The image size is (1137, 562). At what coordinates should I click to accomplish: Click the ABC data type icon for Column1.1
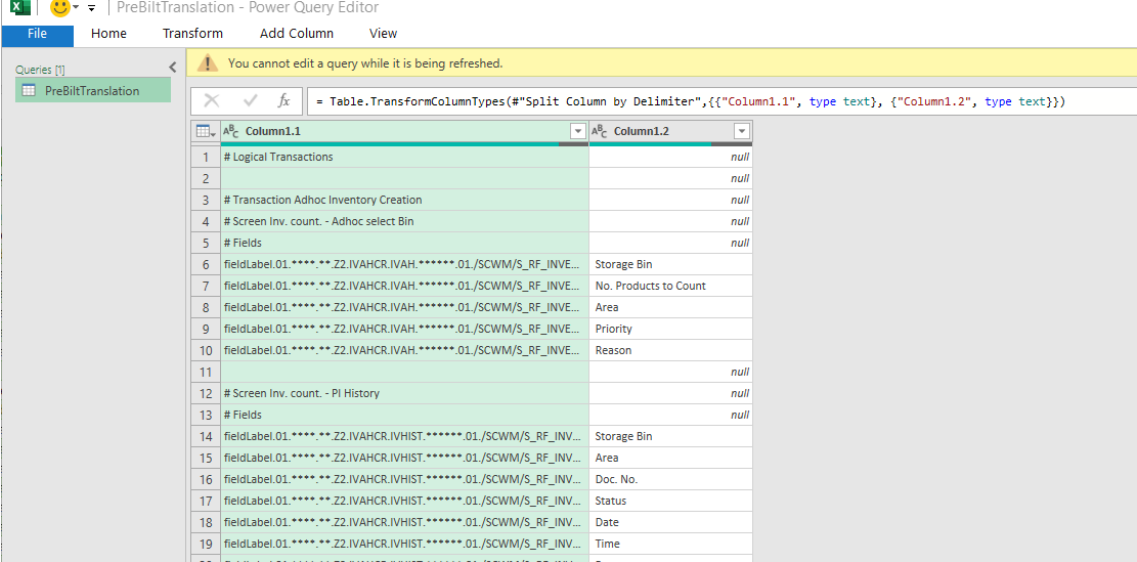point(230,132)
